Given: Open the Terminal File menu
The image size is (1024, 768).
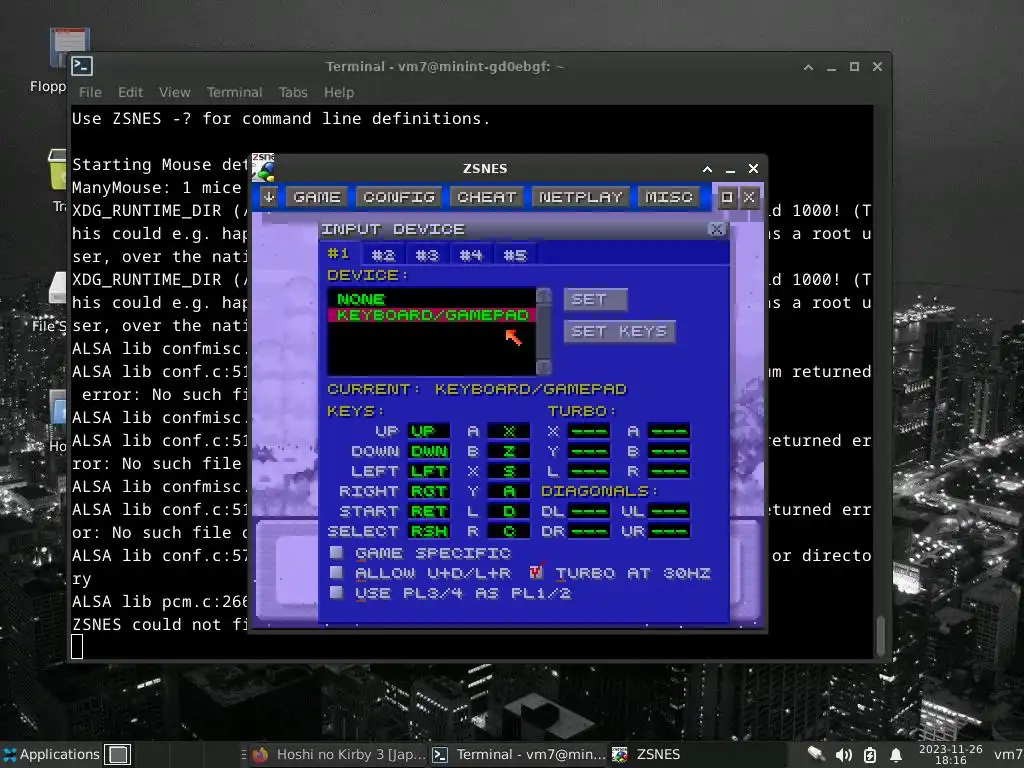Looking at the screenshot, I should (x=90, y=92).
